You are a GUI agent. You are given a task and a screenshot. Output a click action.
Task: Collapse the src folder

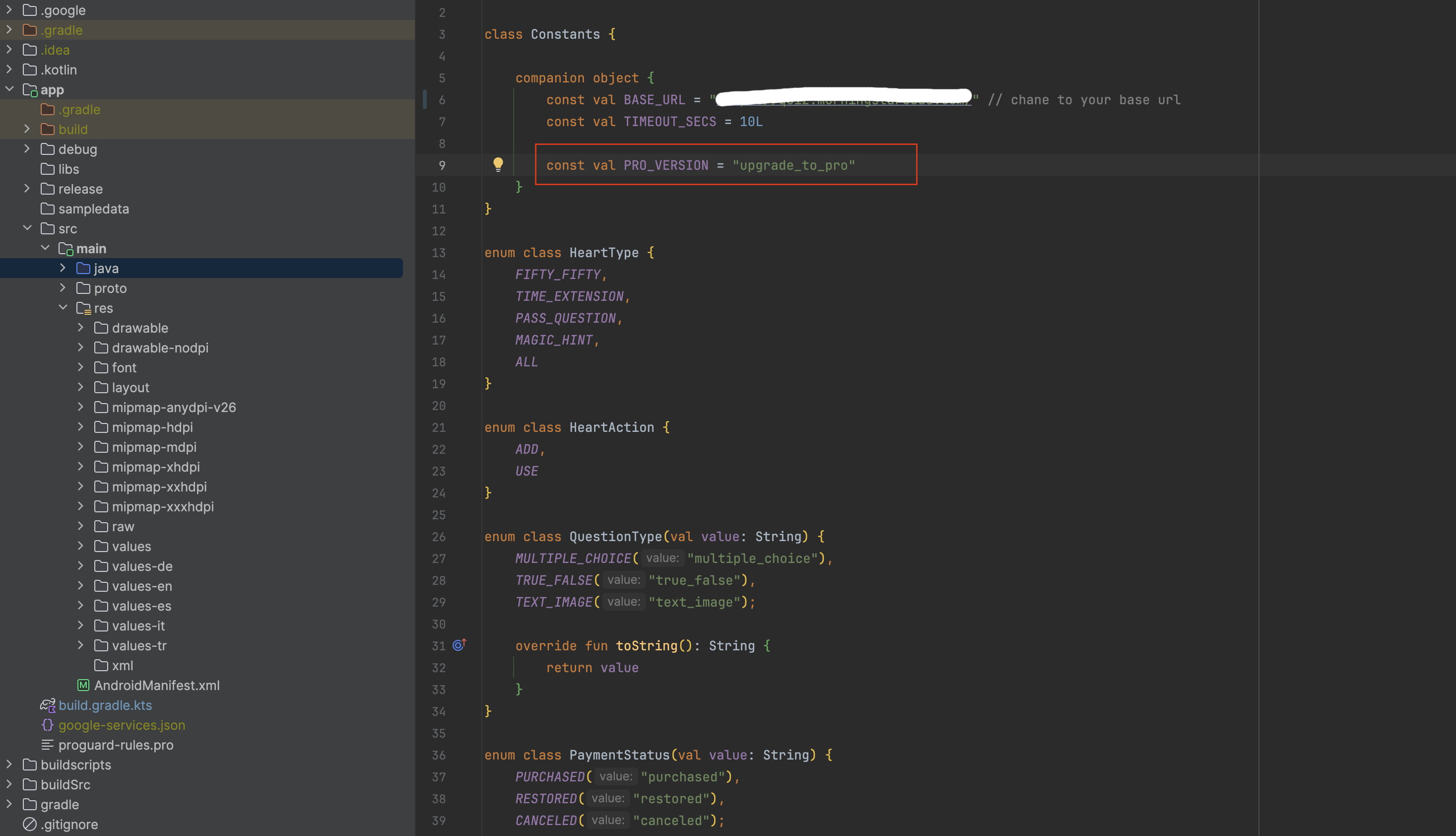pos(27,228)
